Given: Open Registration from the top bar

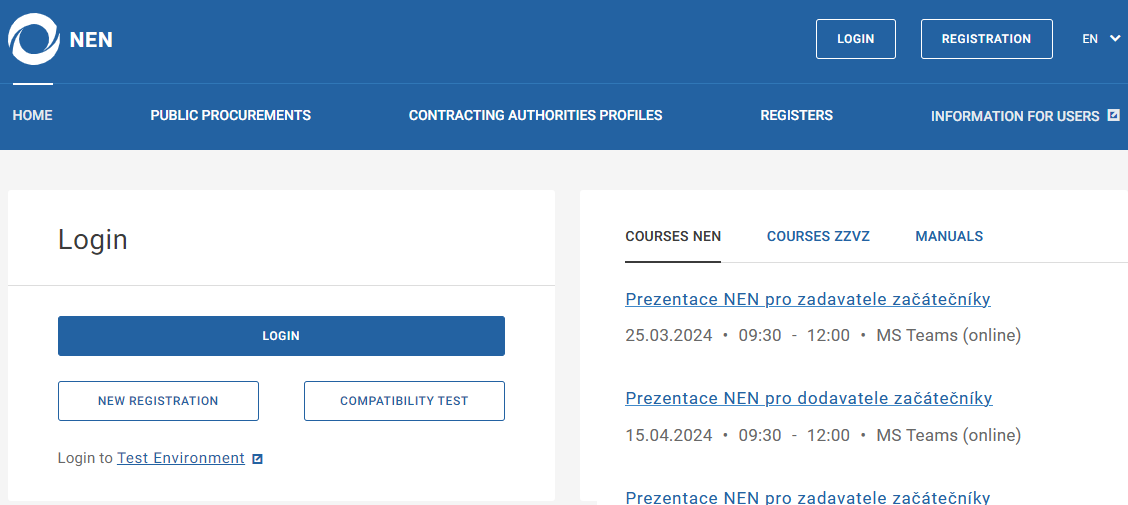Looking at the screenshot, I should coord(986,39).
